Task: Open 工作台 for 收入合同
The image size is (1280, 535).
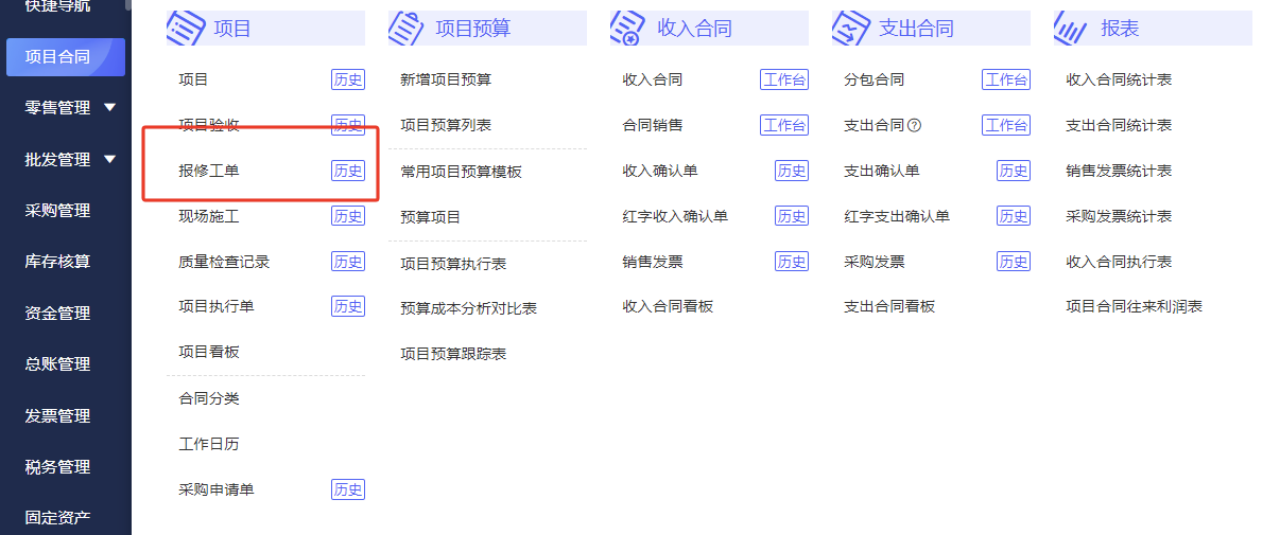Action: tap(784, 80)
